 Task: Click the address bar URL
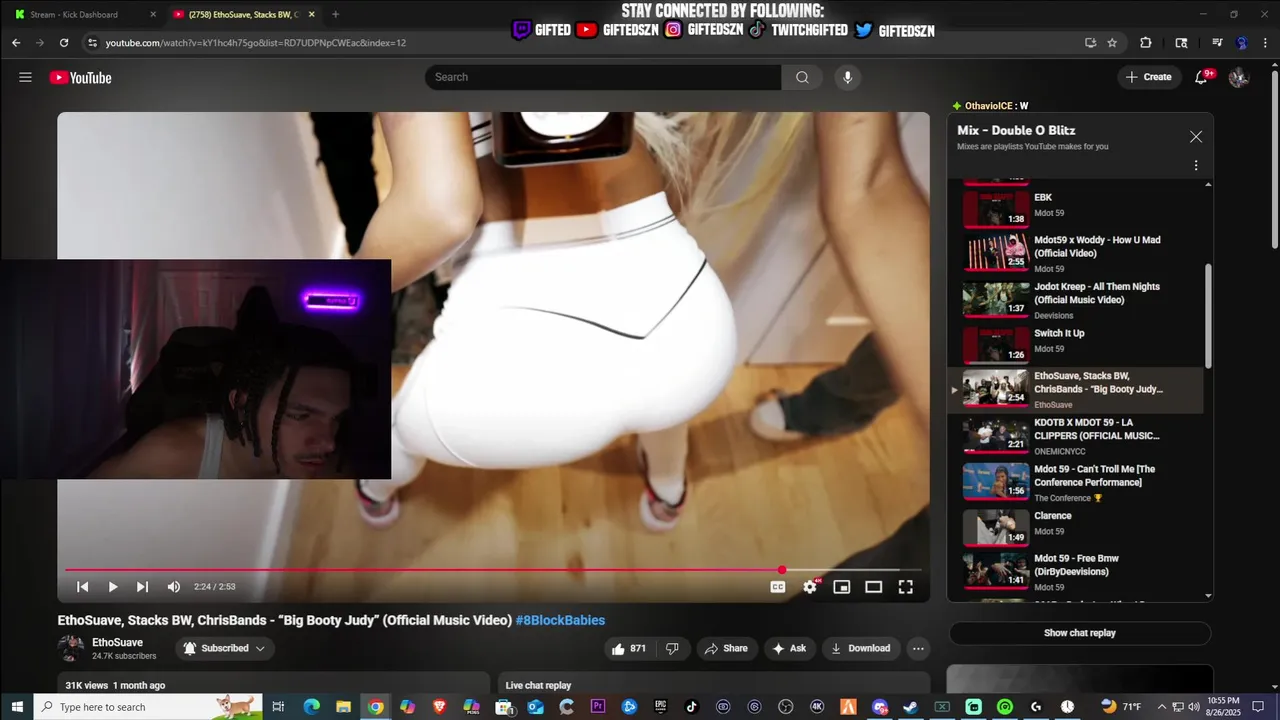[x=256, y=43]
